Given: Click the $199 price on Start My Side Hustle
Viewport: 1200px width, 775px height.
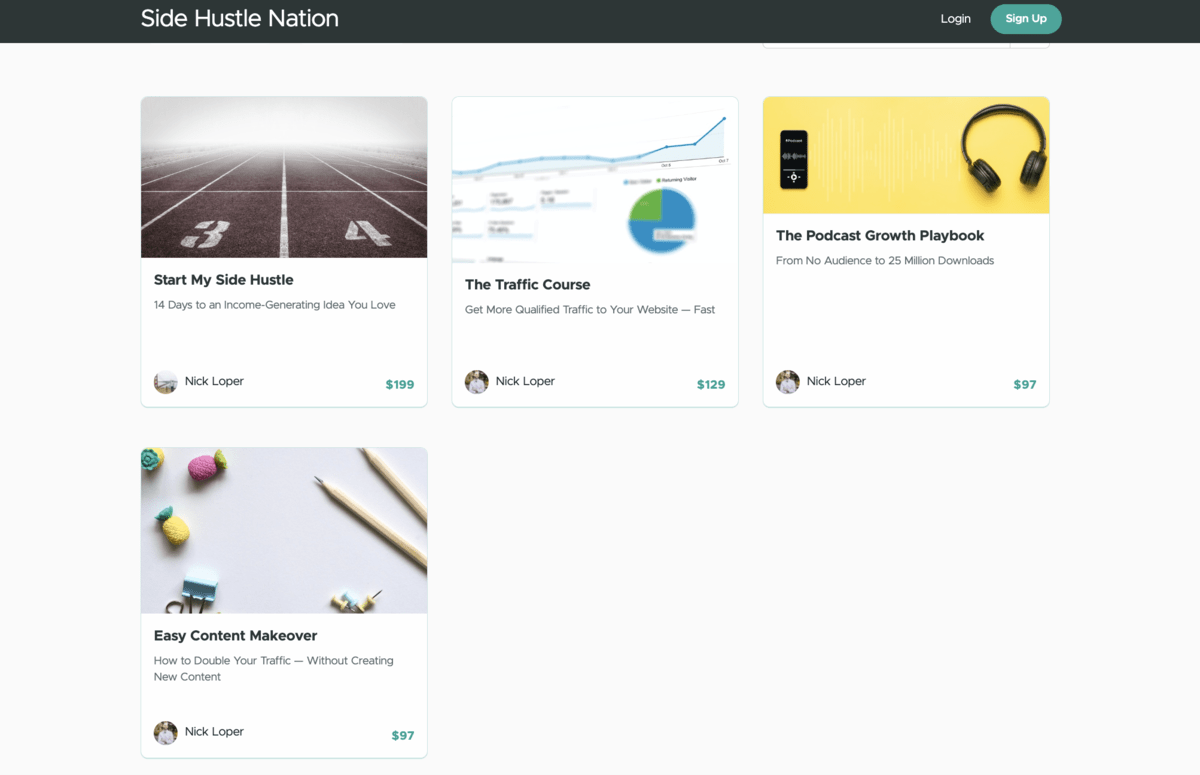Looking at the screenshot, I should click(399, 385).
